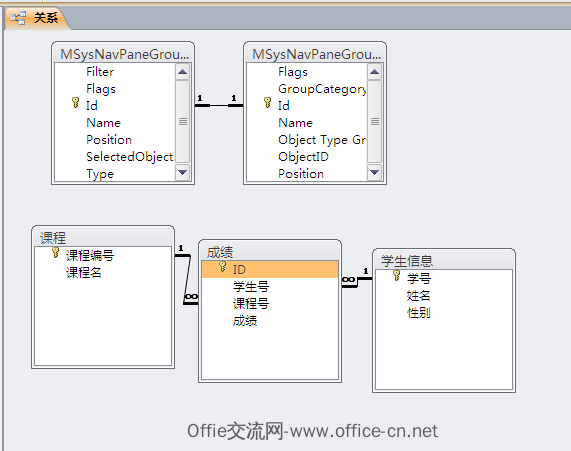Click the key icon beside Id in the left MSysNavPaneGroup table
The image size is (571, 451).
(75, 102)
